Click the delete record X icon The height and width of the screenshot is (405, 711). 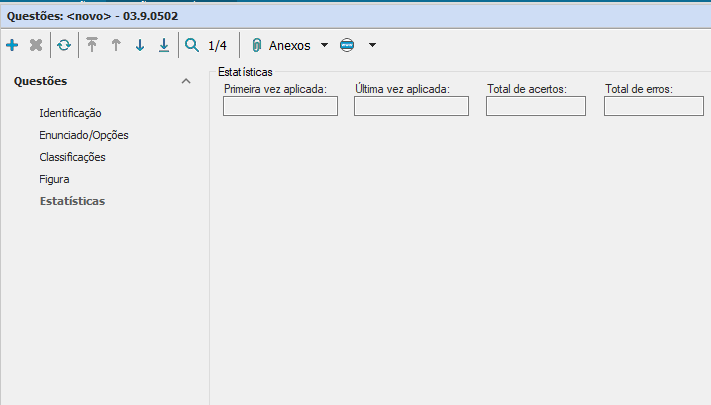click(x=36, y=45)
